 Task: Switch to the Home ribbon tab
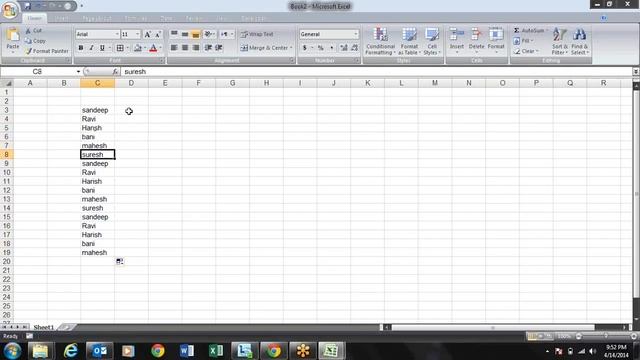pos(35,18)
